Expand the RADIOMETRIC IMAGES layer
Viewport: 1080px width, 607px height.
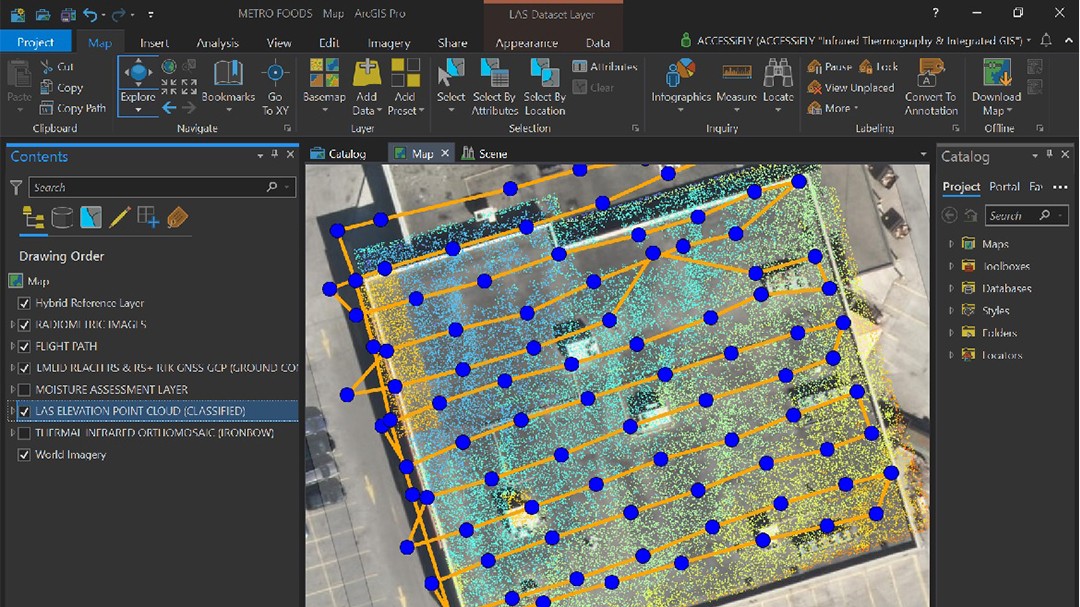tap(12, 324)
